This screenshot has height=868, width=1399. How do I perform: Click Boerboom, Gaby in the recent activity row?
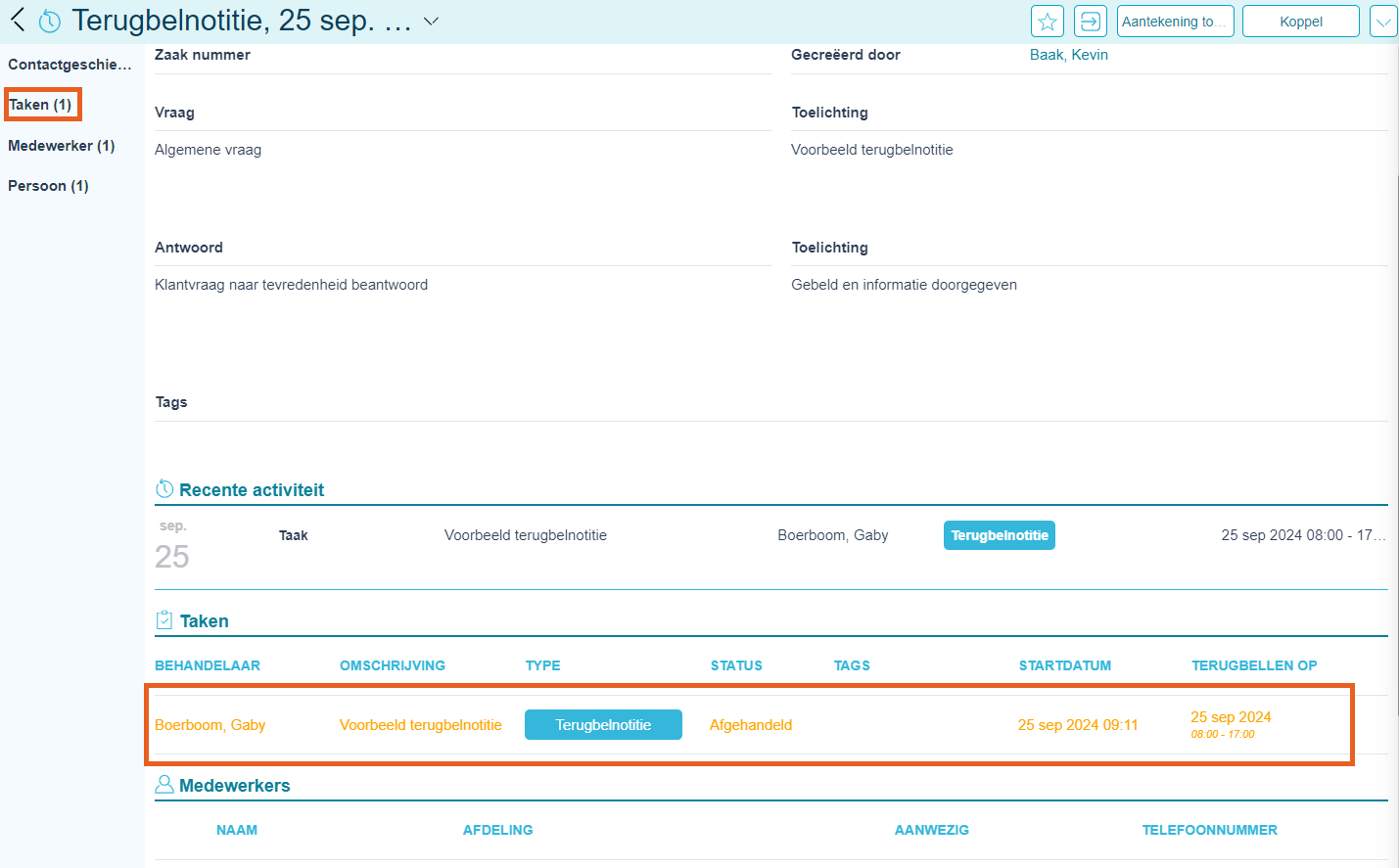(833, 535)
